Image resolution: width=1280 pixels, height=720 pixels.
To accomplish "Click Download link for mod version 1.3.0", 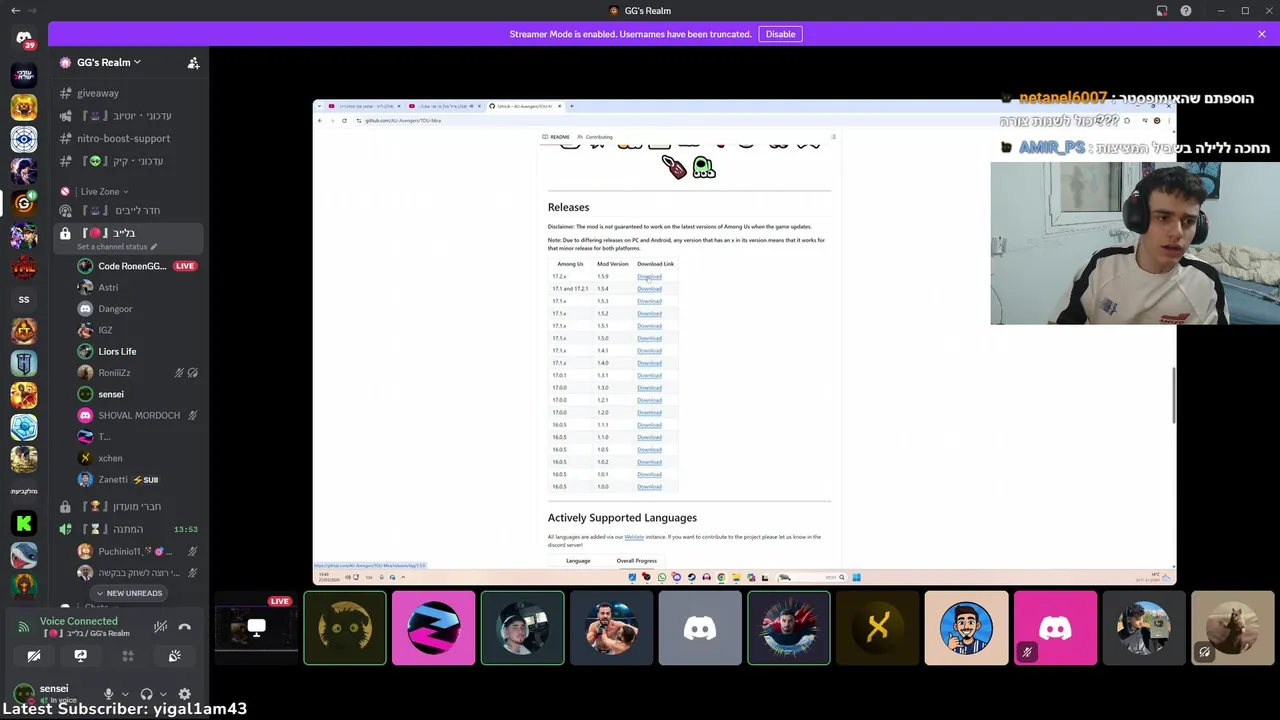I will (649, 388).
